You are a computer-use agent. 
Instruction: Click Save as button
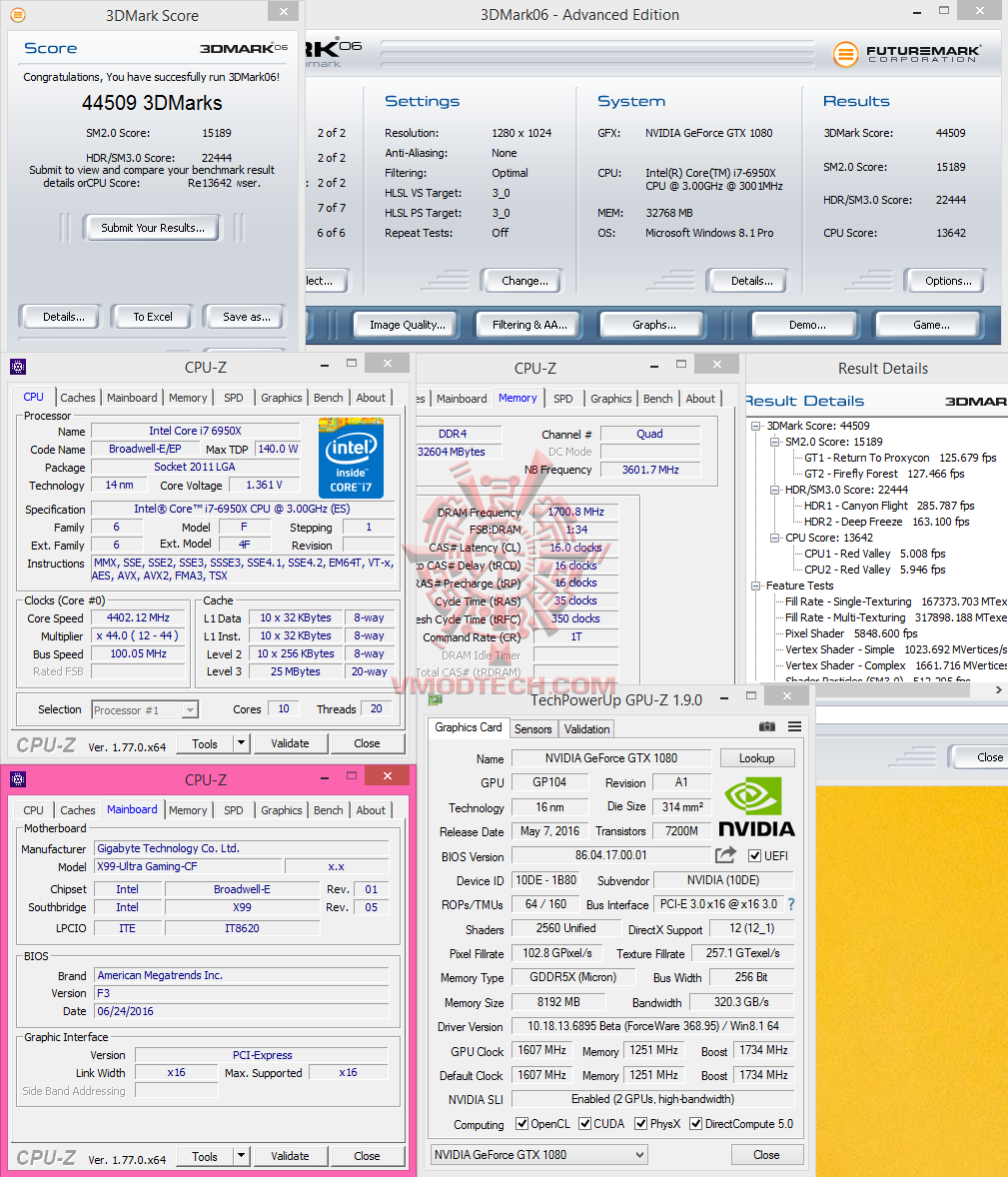pos(246,317)
